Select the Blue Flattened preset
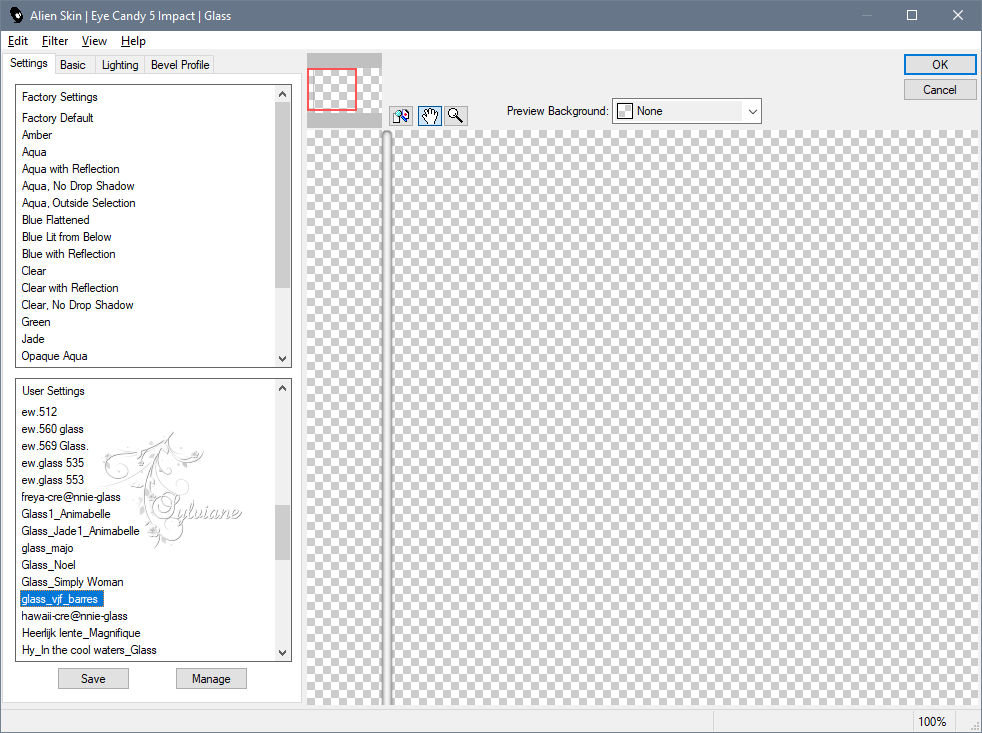Viewport: 982px width, 733px height. click(x=55, y=219)
